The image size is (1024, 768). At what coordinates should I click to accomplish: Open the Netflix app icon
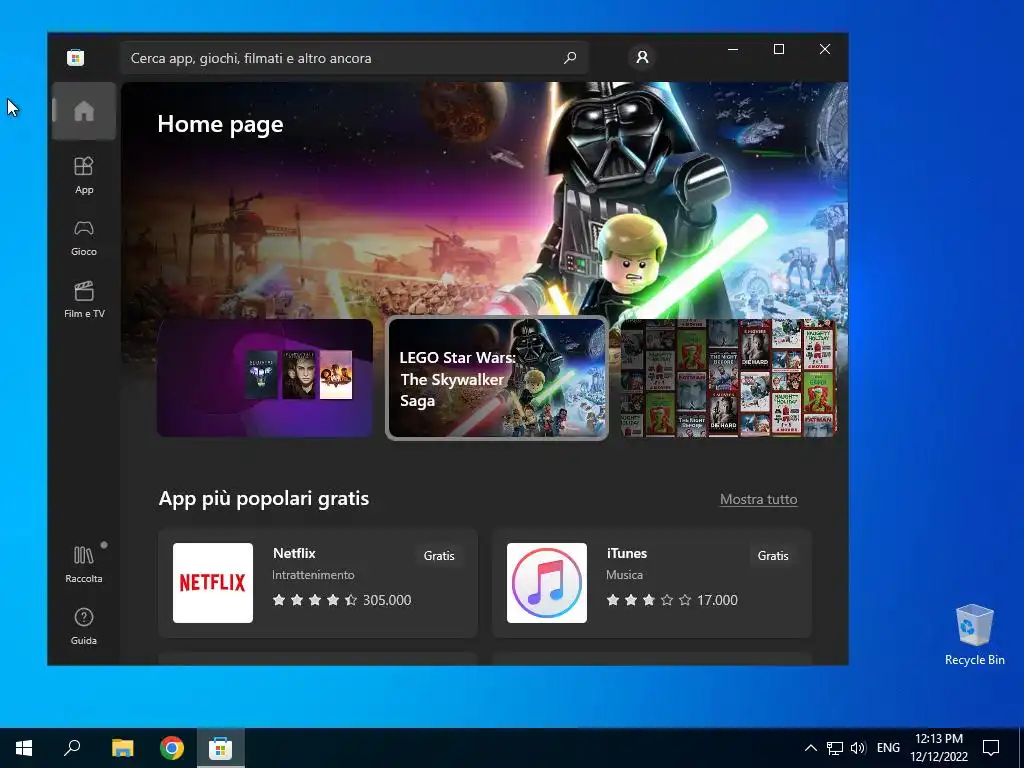pos(213,583)
